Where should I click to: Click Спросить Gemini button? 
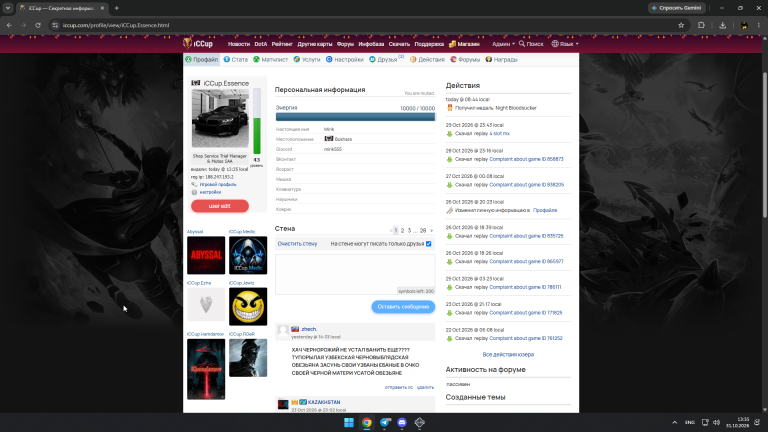(x=676, y=8)
